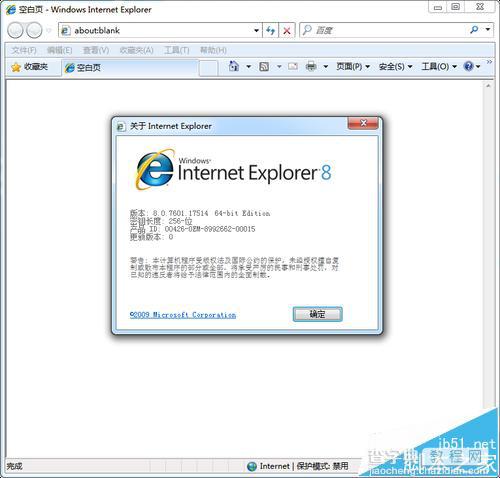500x478 pixels.
Task: Click the new tab button
Action: click(x=208, y=68)
